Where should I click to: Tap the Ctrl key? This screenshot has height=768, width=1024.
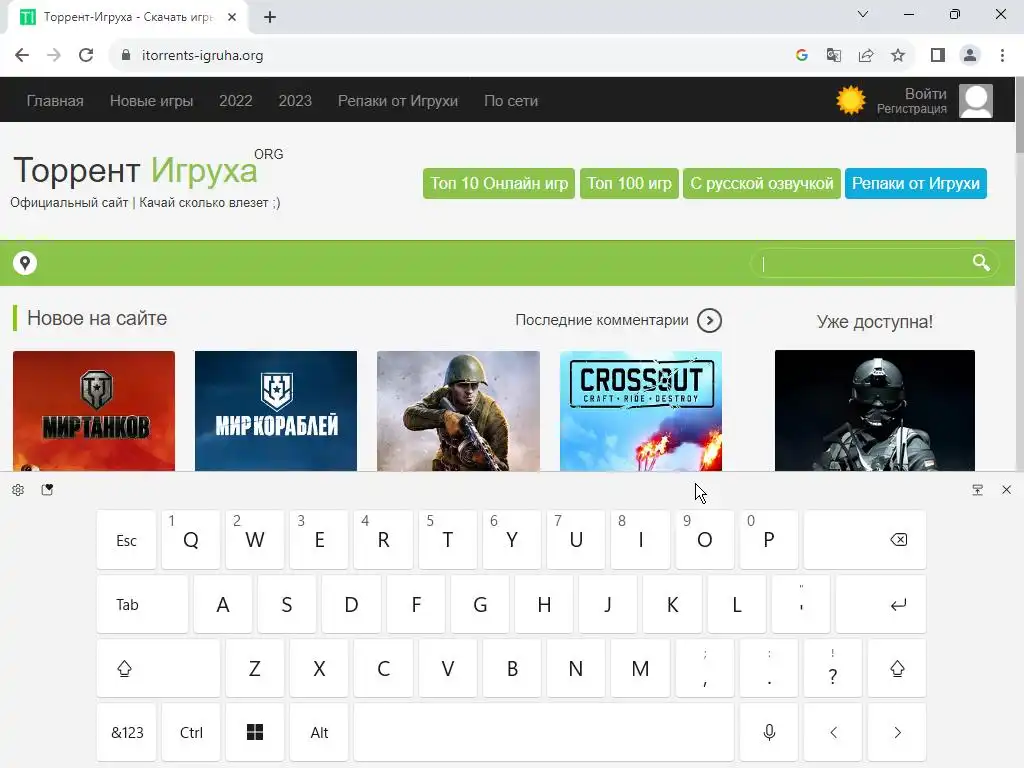[191, 733]
